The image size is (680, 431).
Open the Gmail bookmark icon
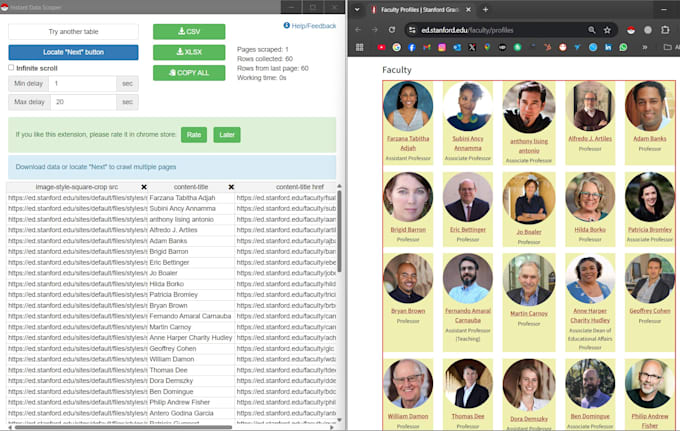[427, 47]
